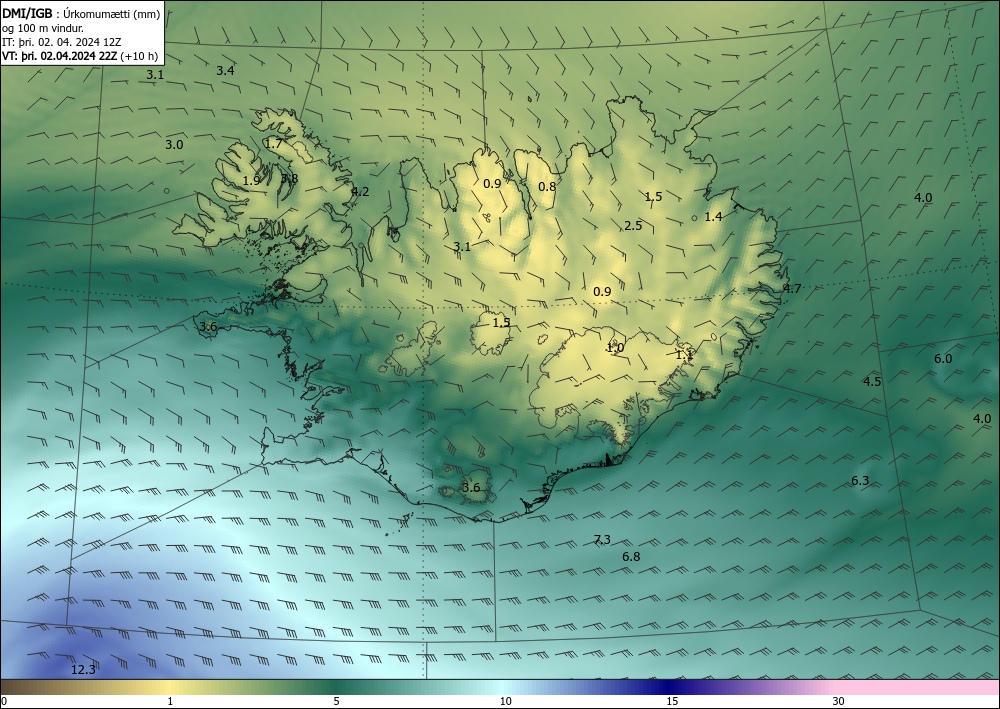Pick the pink end of the color scale
1000x709 pixels.
918,687
